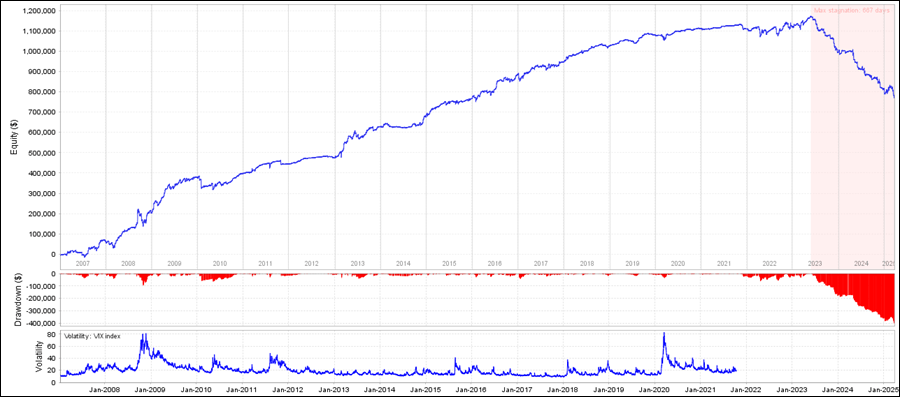Click the 2007 year label in equity chart

tap(83, 263)
